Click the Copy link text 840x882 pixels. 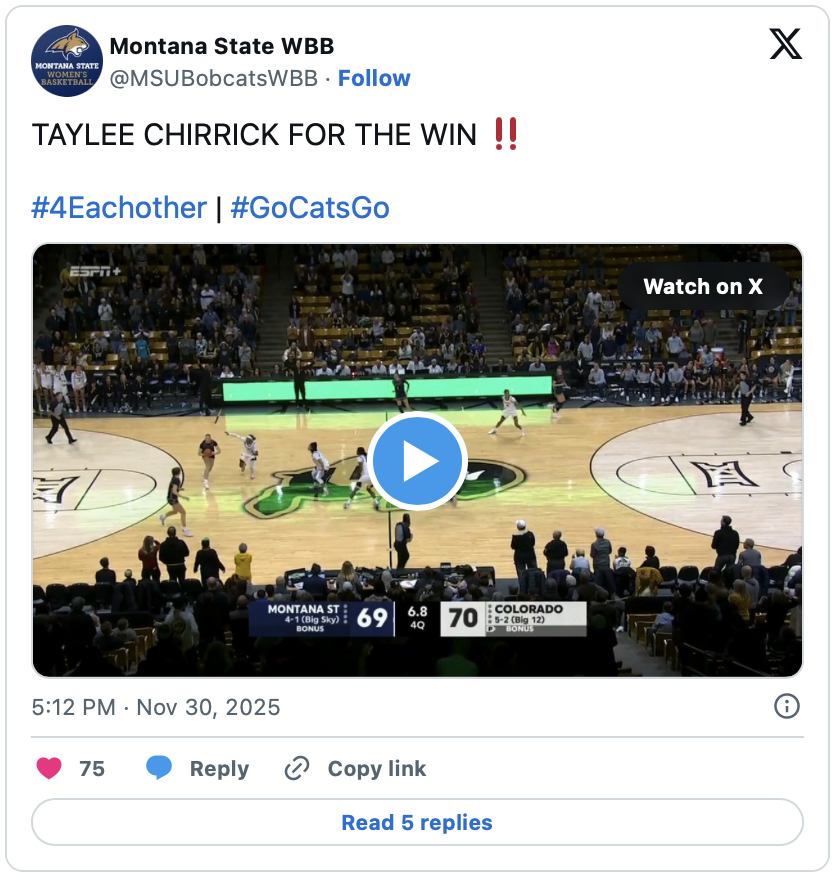[x=377, y=768]
